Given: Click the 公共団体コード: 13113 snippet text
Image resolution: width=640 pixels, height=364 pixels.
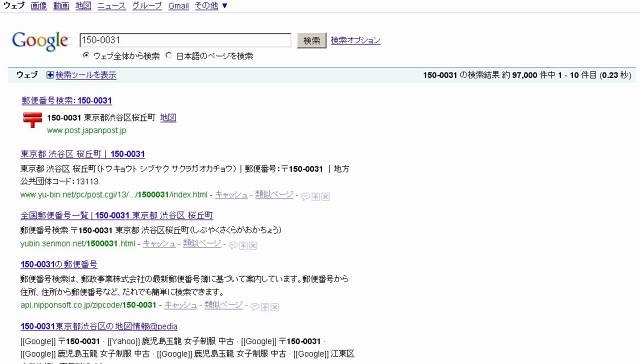Looking at the screenshot, I should [x=60, y=181].
